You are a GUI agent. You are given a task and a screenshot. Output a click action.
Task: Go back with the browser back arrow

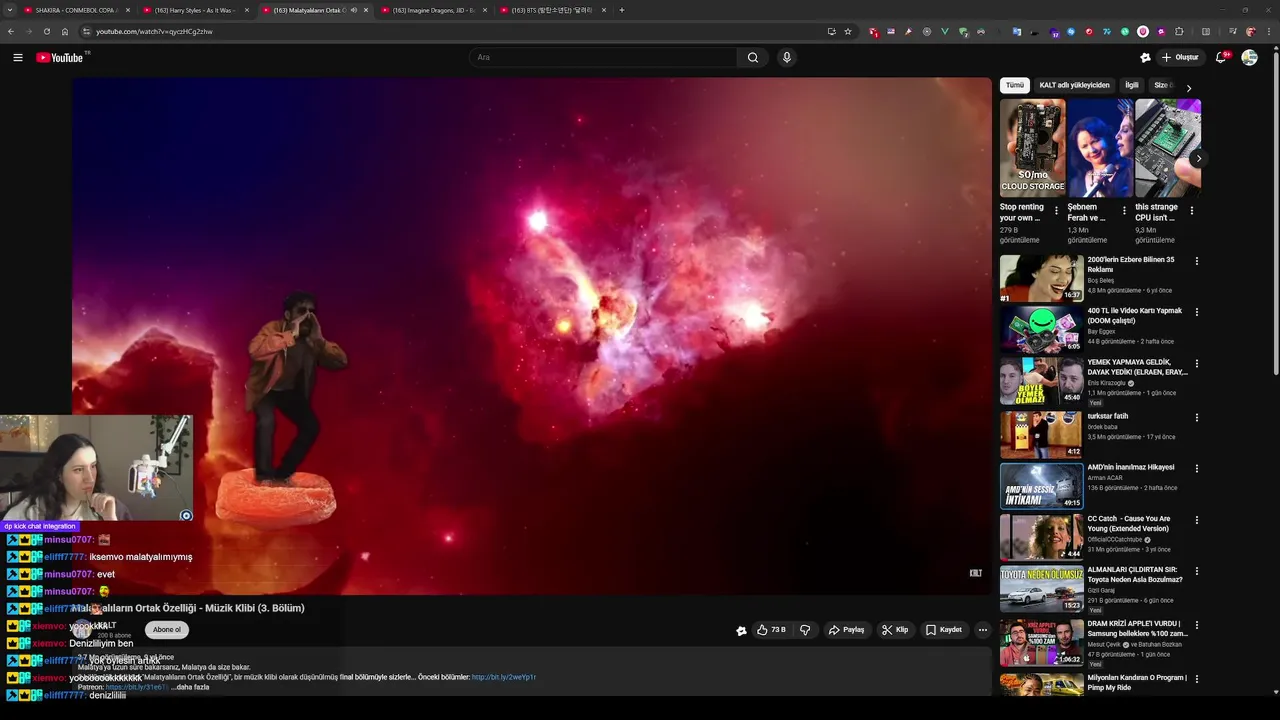pos(11,31)
